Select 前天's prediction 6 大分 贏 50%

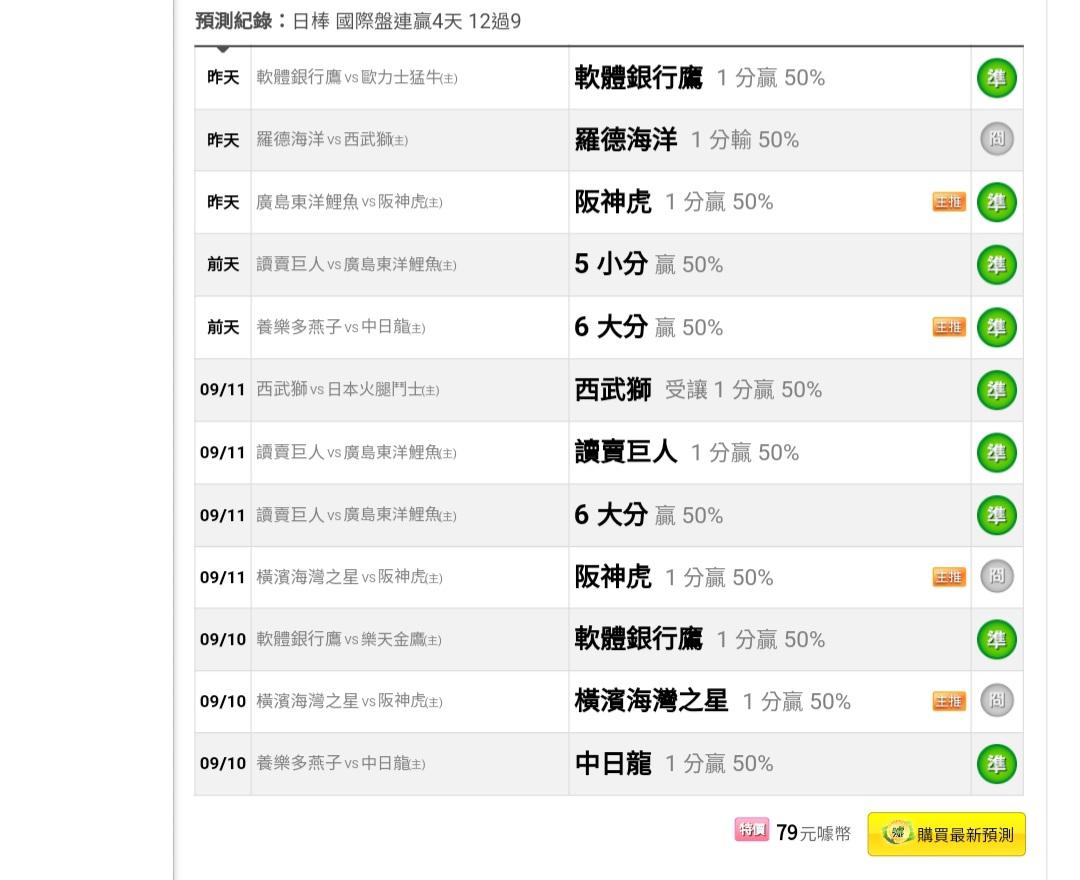(649, 327)
